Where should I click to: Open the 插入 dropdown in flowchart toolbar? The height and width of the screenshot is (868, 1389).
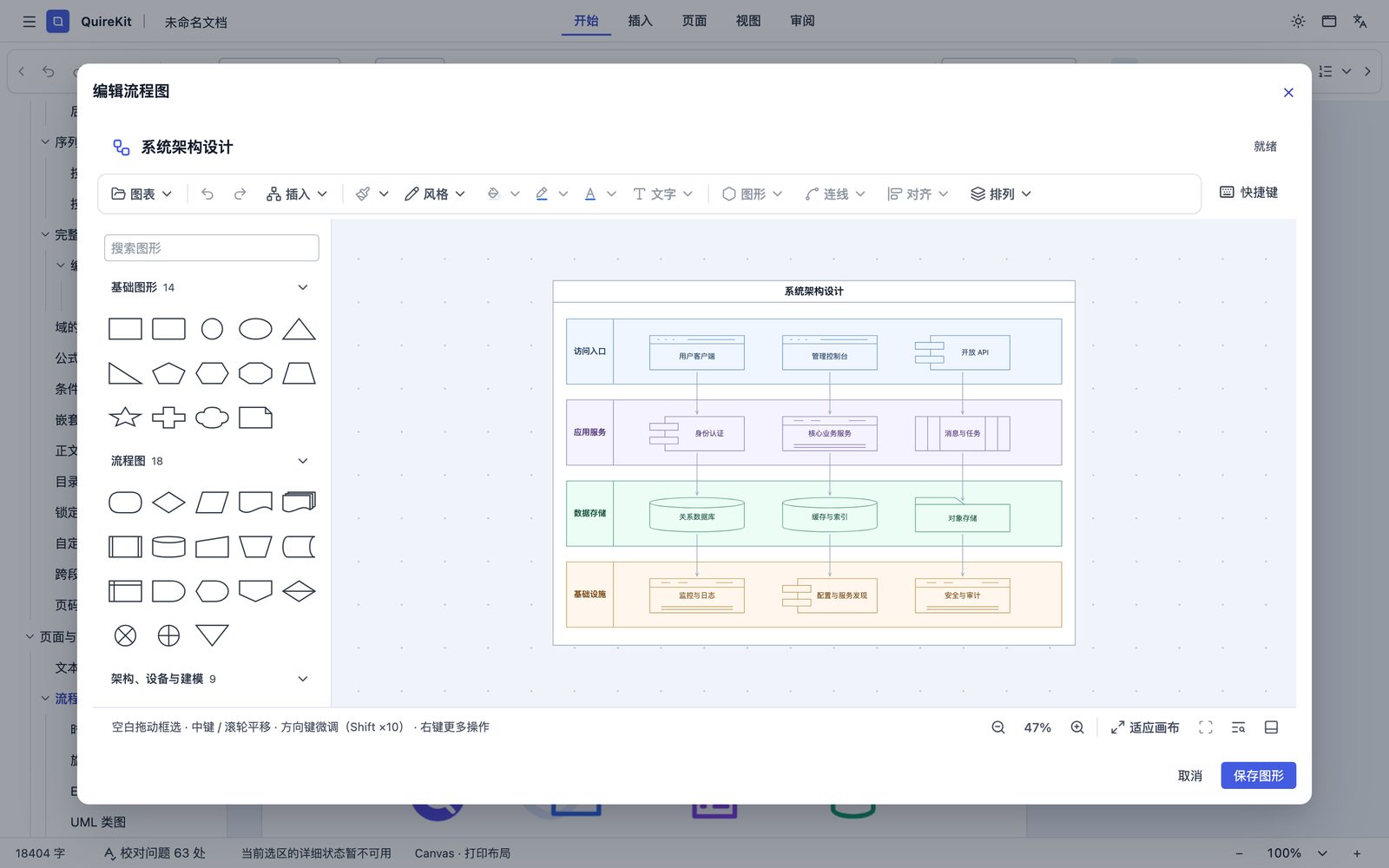coord(297,194)
